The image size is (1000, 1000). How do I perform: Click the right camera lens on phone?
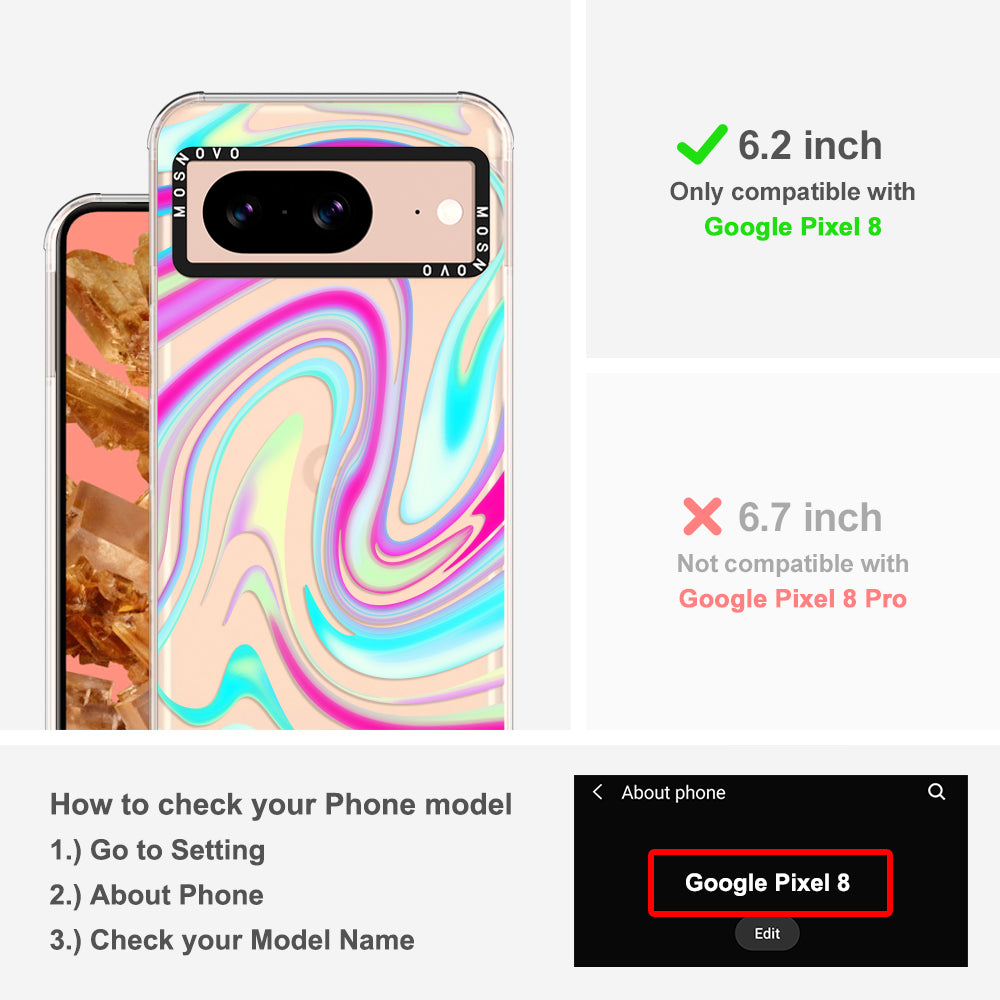[331, 212]
